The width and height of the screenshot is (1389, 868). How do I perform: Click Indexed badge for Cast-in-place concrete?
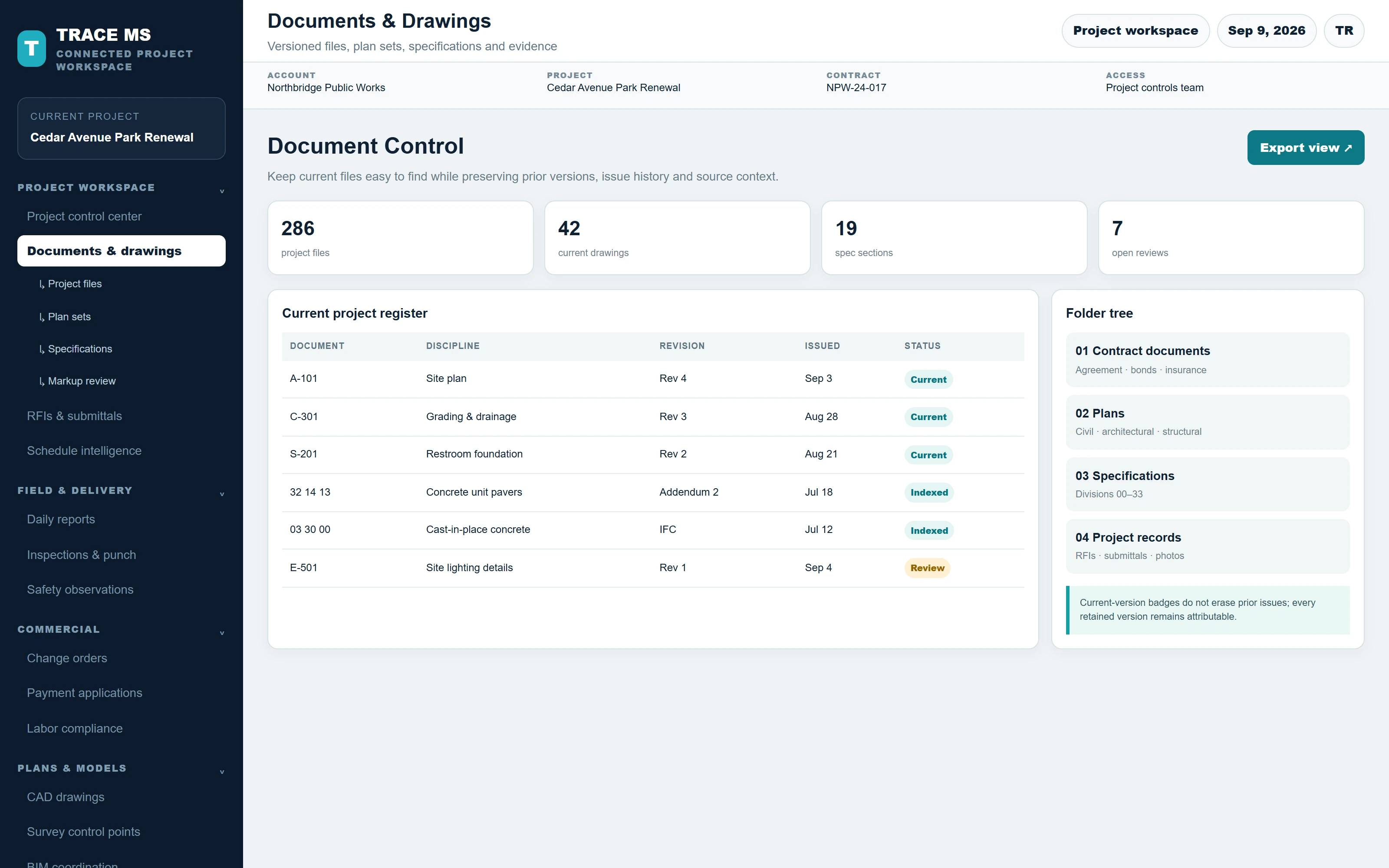(929, 530)
